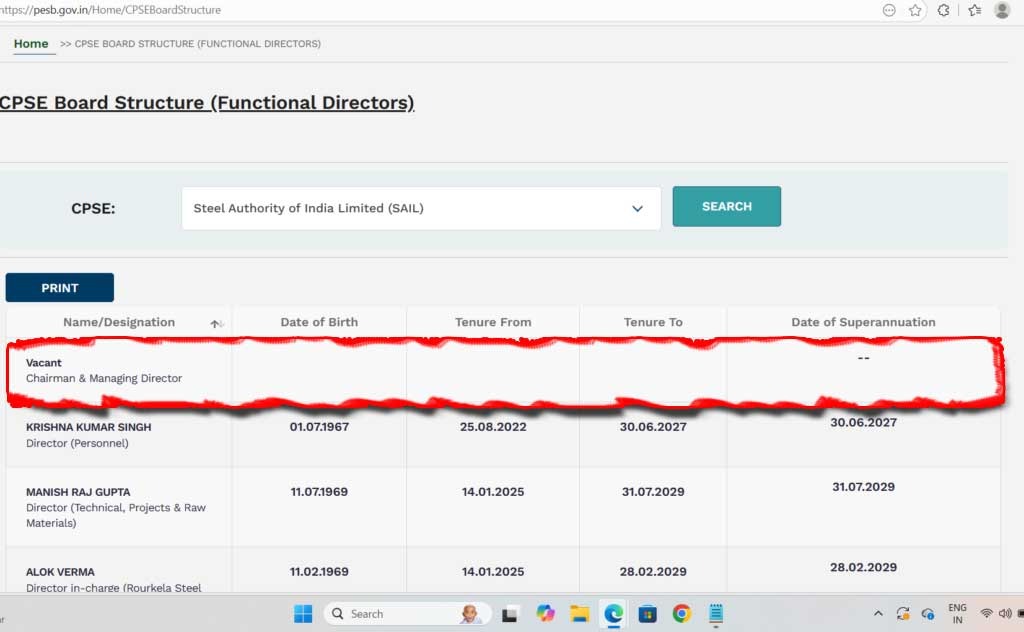The height and width of the screenshot is (632, 1024).
Task: Open the Copilot icon in the taskbar
Action: [x=545, y=613]
